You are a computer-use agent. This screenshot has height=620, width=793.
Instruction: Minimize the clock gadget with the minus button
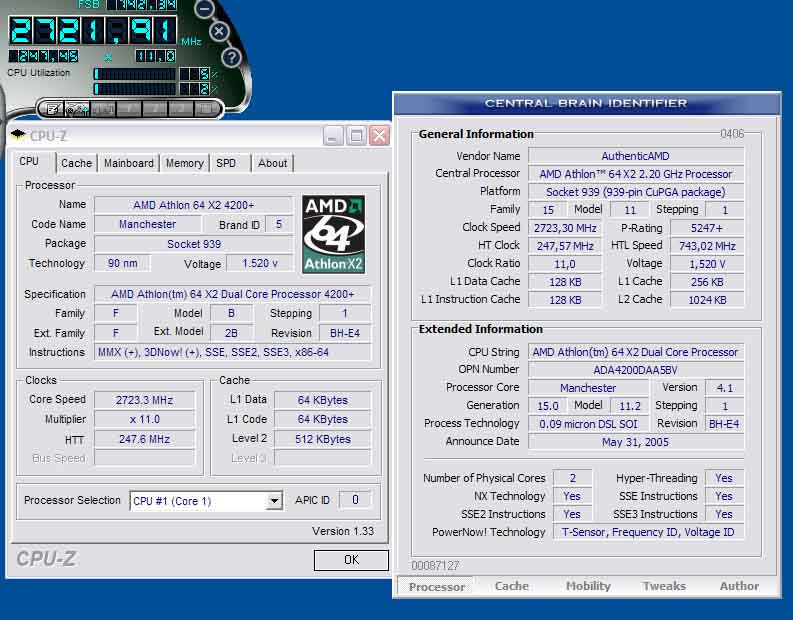click(205, 8)
